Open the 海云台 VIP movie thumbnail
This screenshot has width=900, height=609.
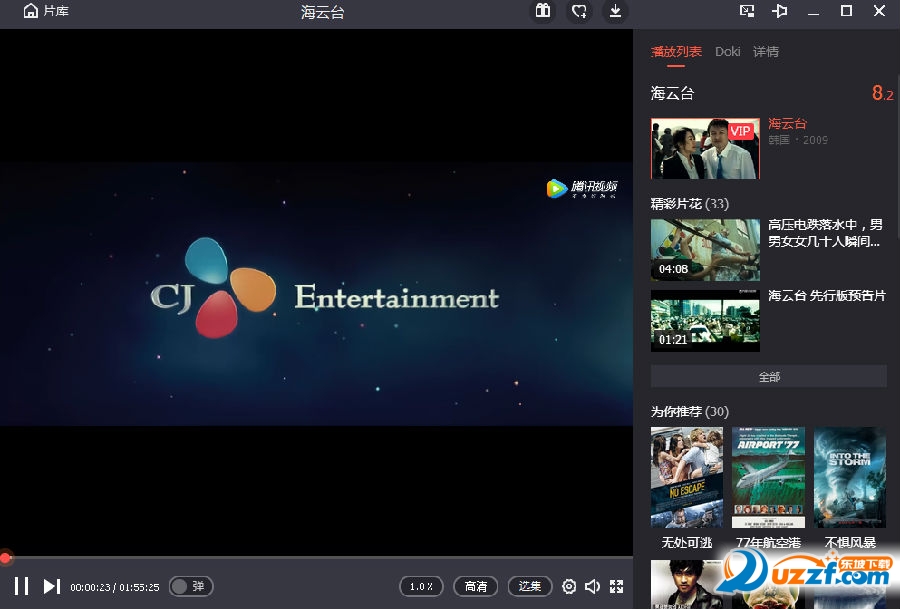705,149
